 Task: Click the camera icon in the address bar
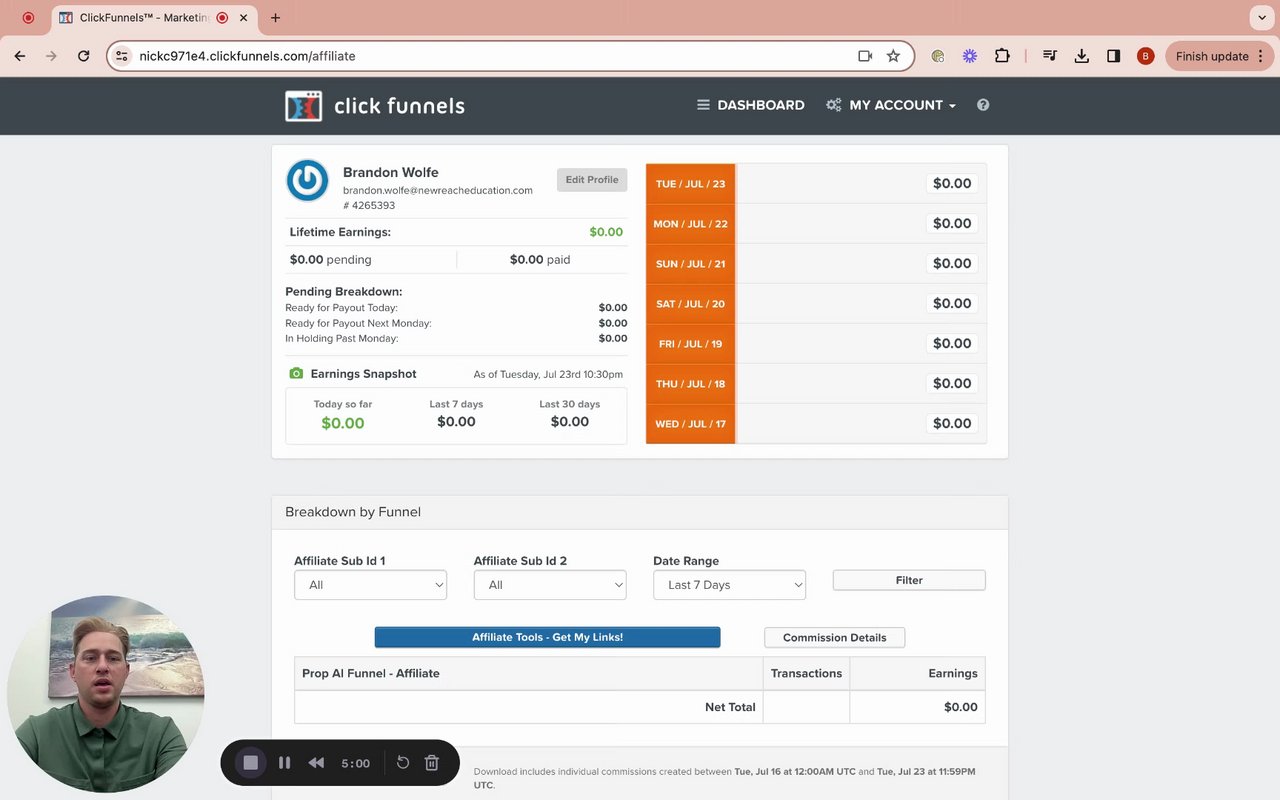pyautogui.click(x=865, y=56)
